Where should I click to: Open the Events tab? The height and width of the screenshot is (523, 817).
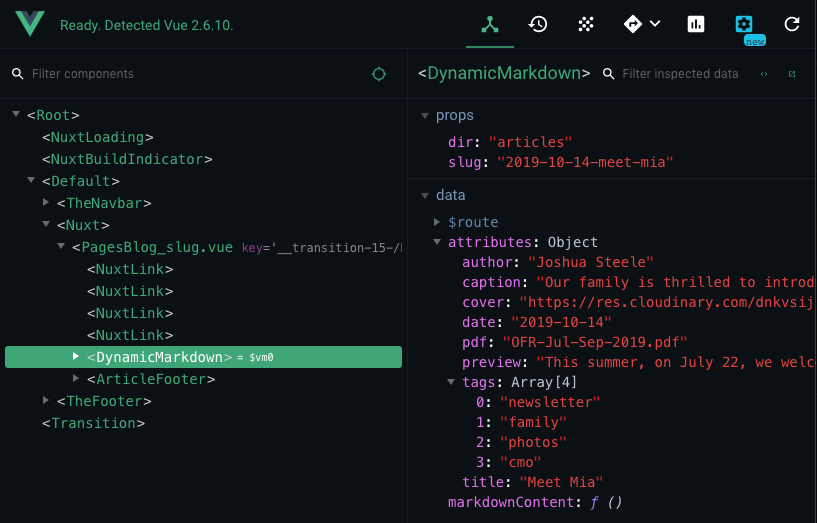(586, 24)
